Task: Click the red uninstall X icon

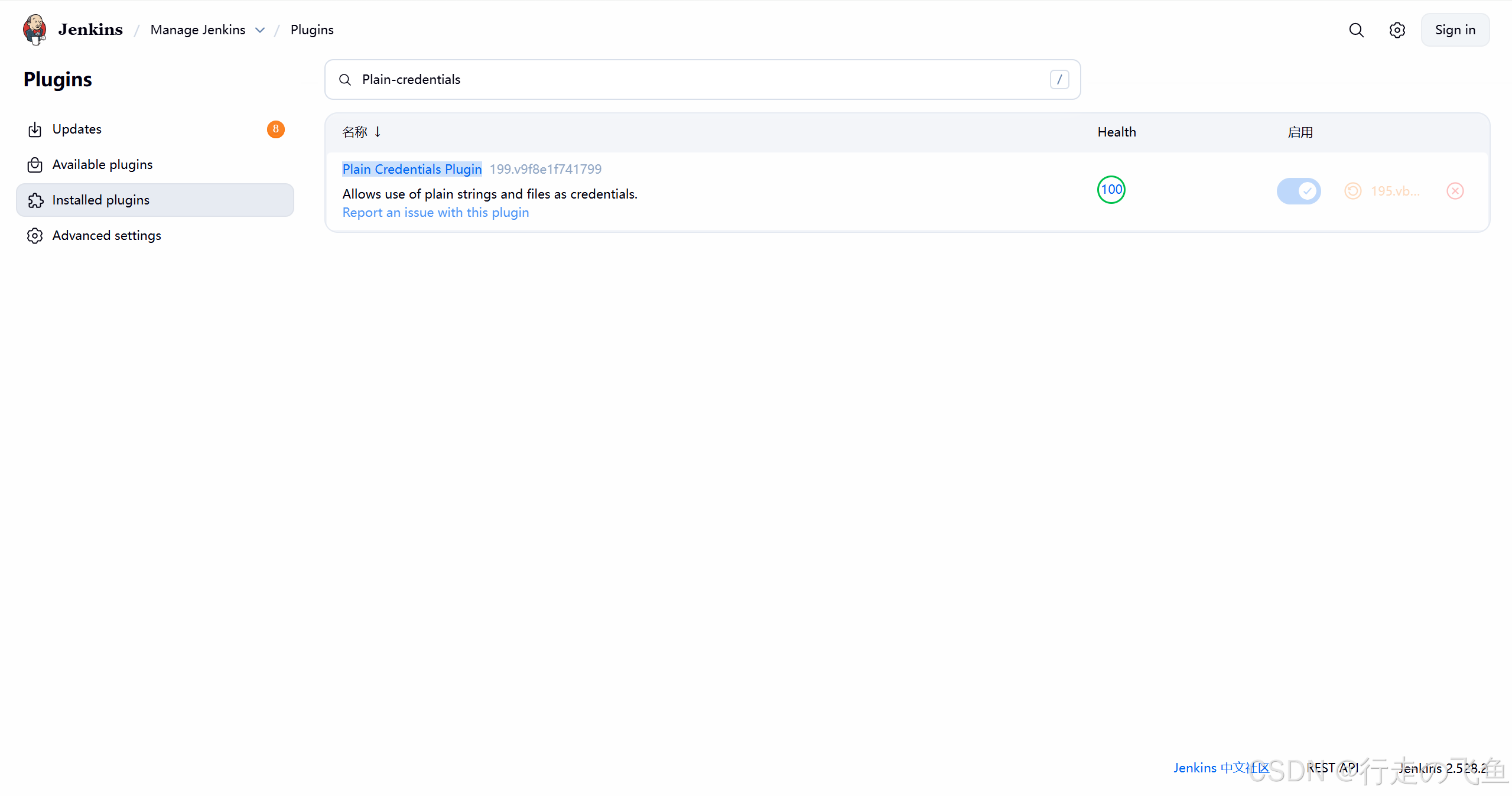Action: [x=1455, y=191]
